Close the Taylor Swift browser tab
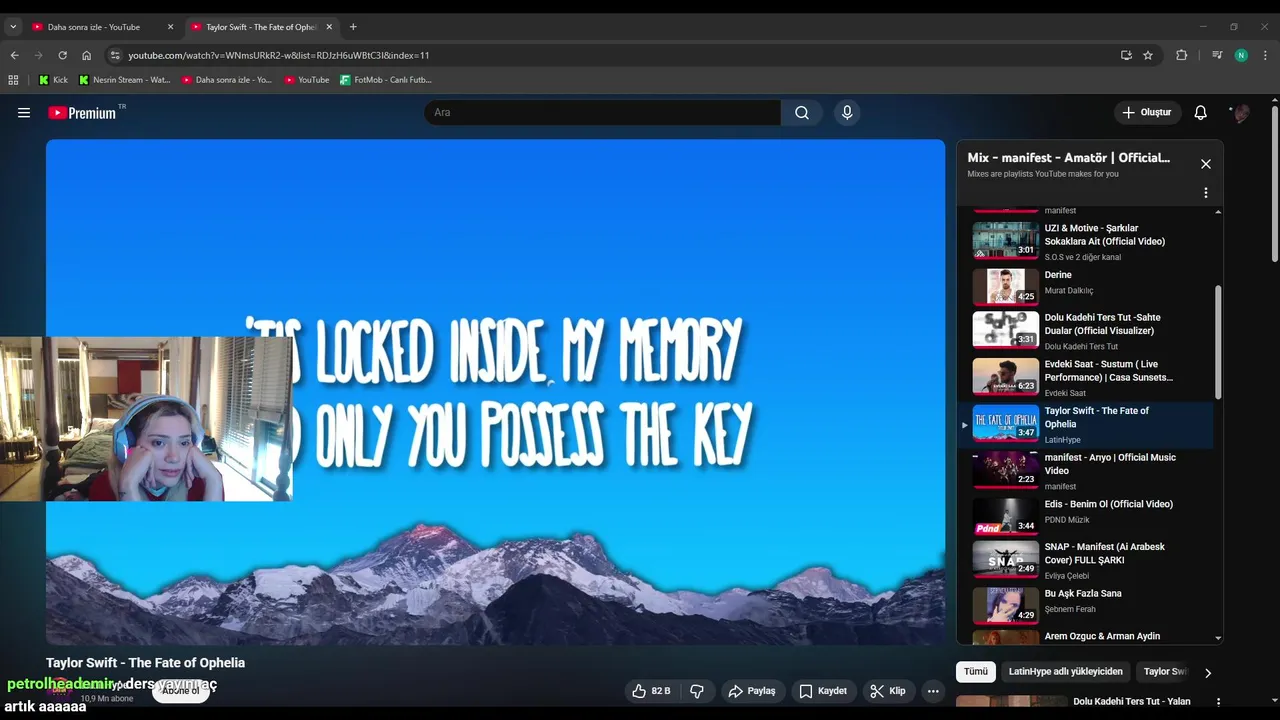1280x720 pixels. point(329,27)
